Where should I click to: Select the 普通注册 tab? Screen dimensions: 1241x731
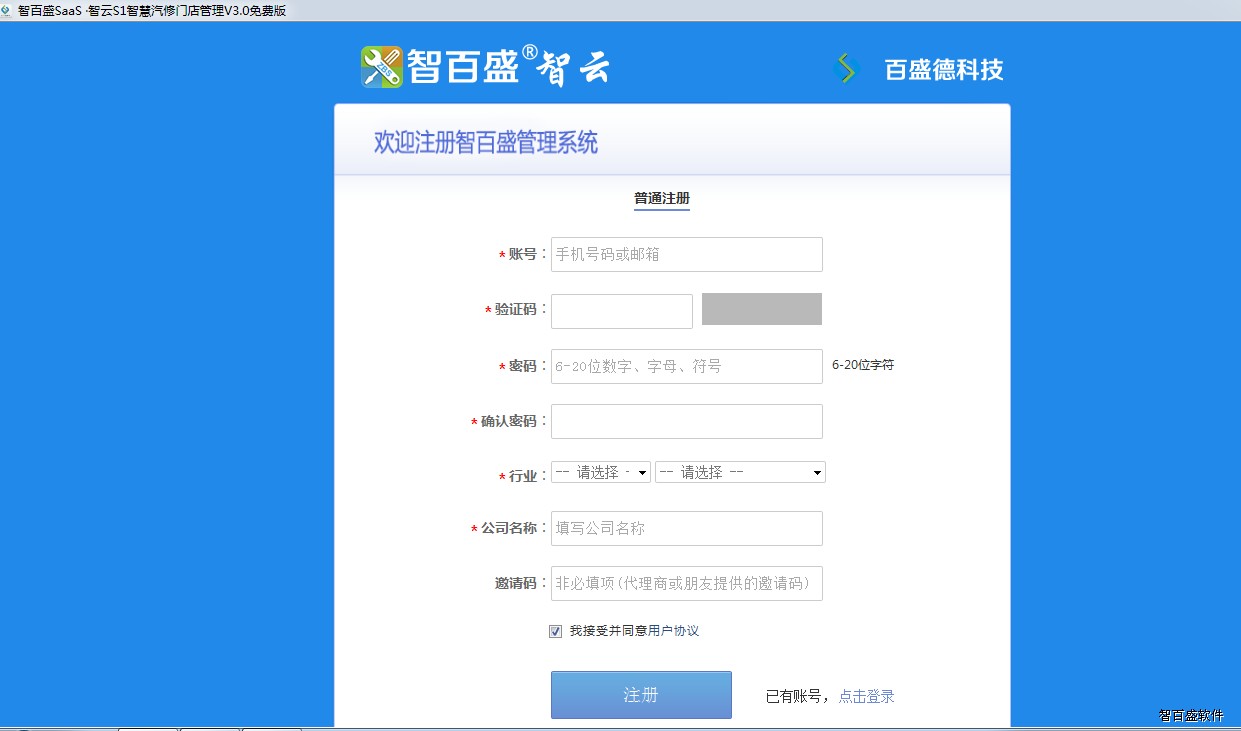click(x=662, y=198)
